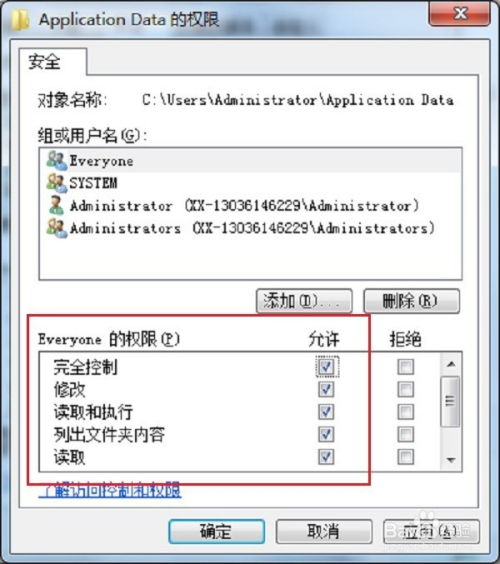Toggle Allow checkbox for 修改 (Modify)
This screenshot has width=500, height=564.
(x=326, y=389)
